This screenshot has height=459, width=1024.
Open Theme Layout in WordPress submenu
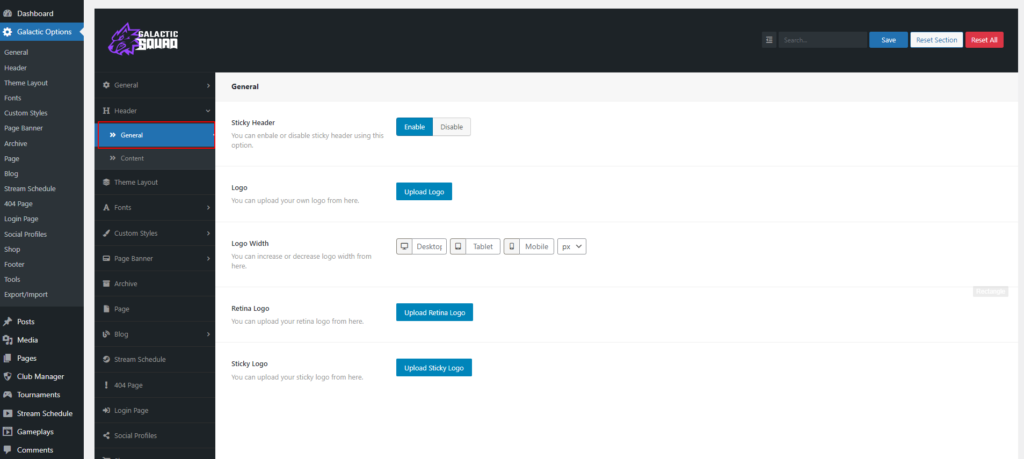point(26,83)
